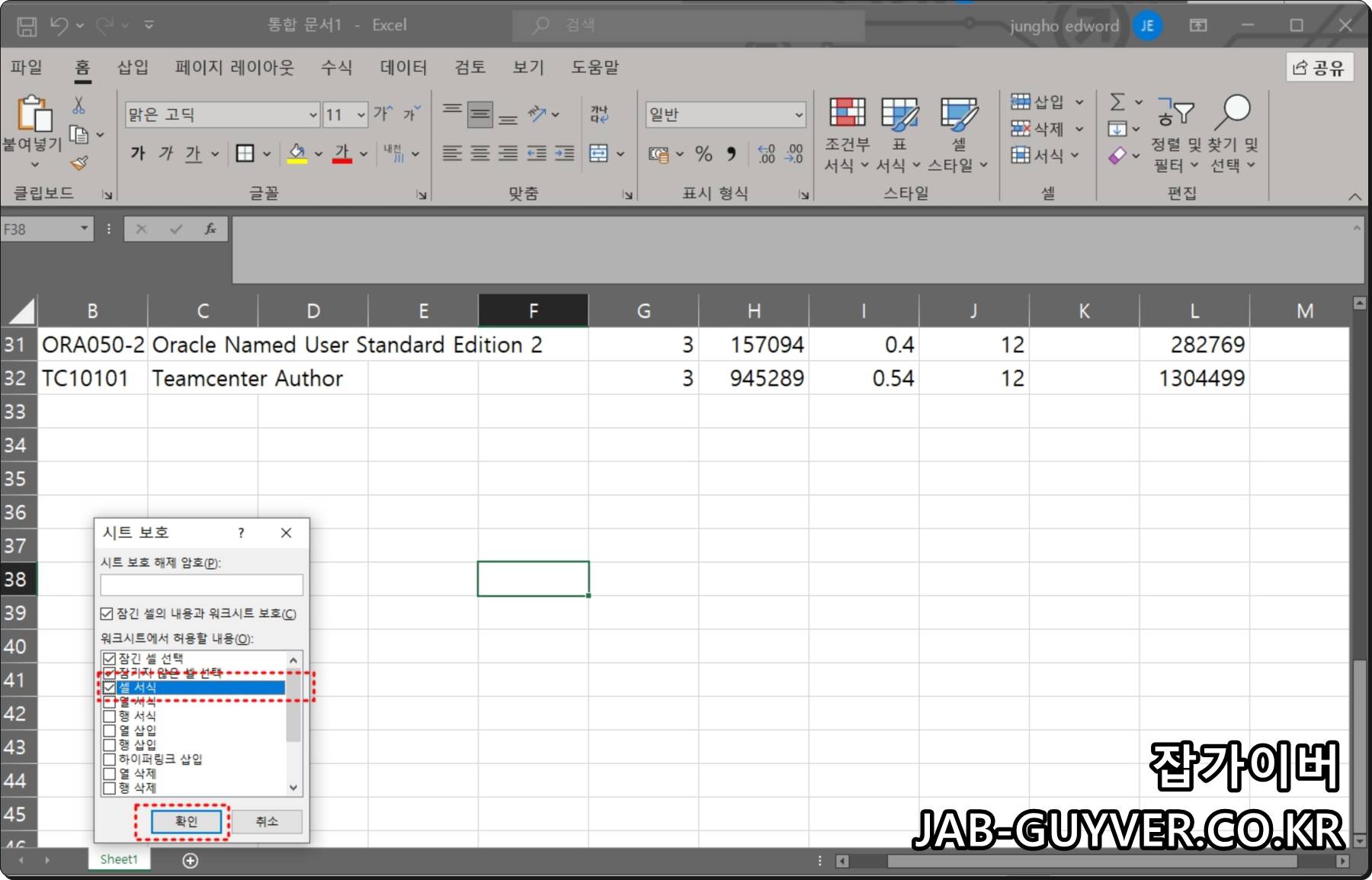Click the Insert Function fx icon
The image size is (1372, 880).
coord(210,229)
